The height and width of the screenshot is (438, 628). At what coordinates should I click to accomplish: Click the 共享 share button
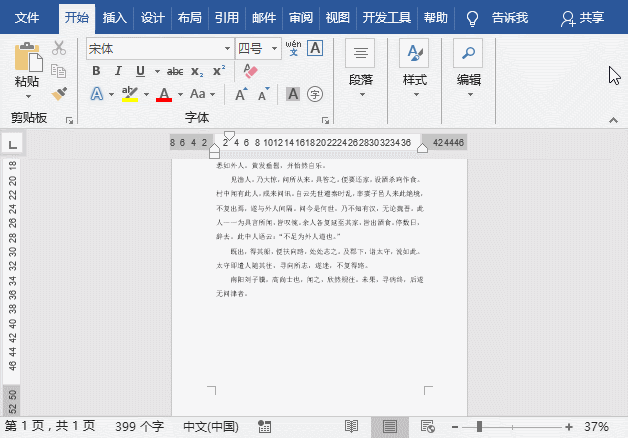tap(582, 18)
